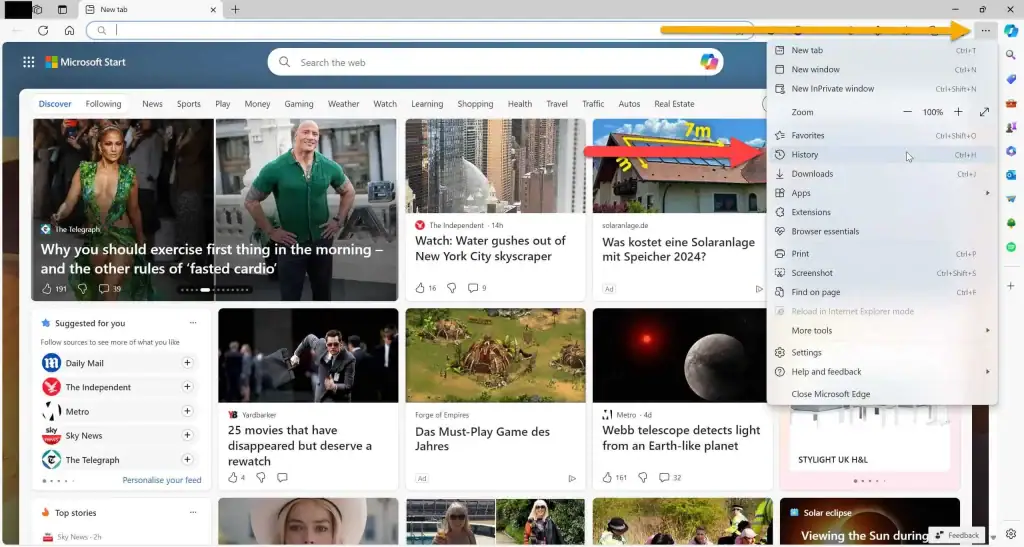1024x547 pixels.
Task: Expand Help and feedback submenu
Action: click(880, 372)
